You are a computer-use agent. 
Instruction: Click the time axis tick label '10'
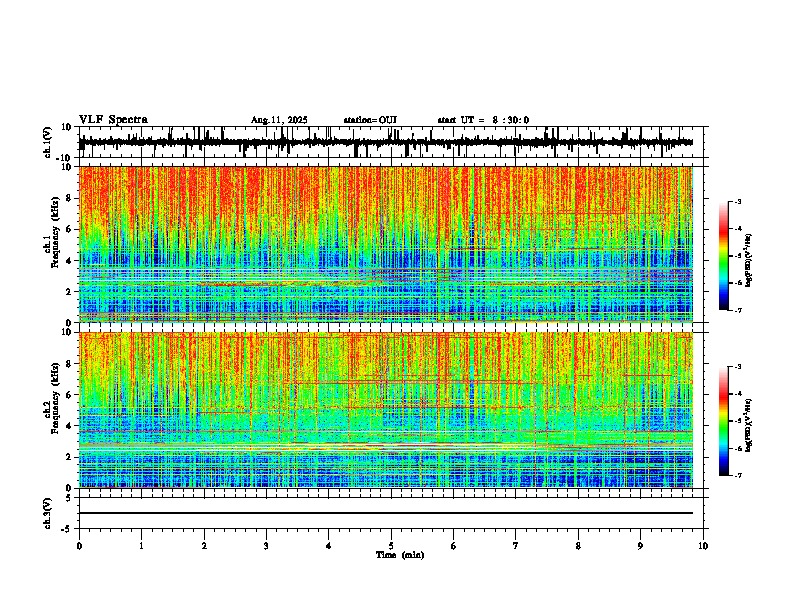coord(703,546)
